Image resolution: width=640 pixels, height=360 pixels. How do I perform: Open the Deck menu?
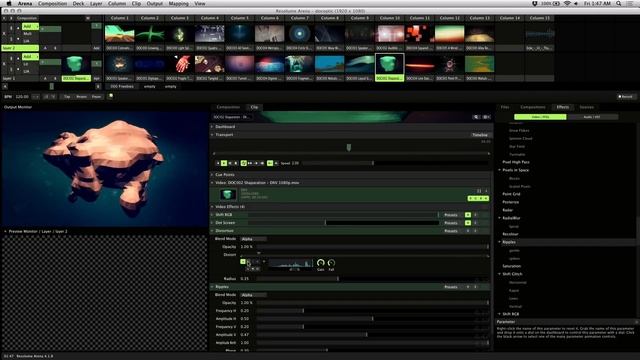pos(78,4)
